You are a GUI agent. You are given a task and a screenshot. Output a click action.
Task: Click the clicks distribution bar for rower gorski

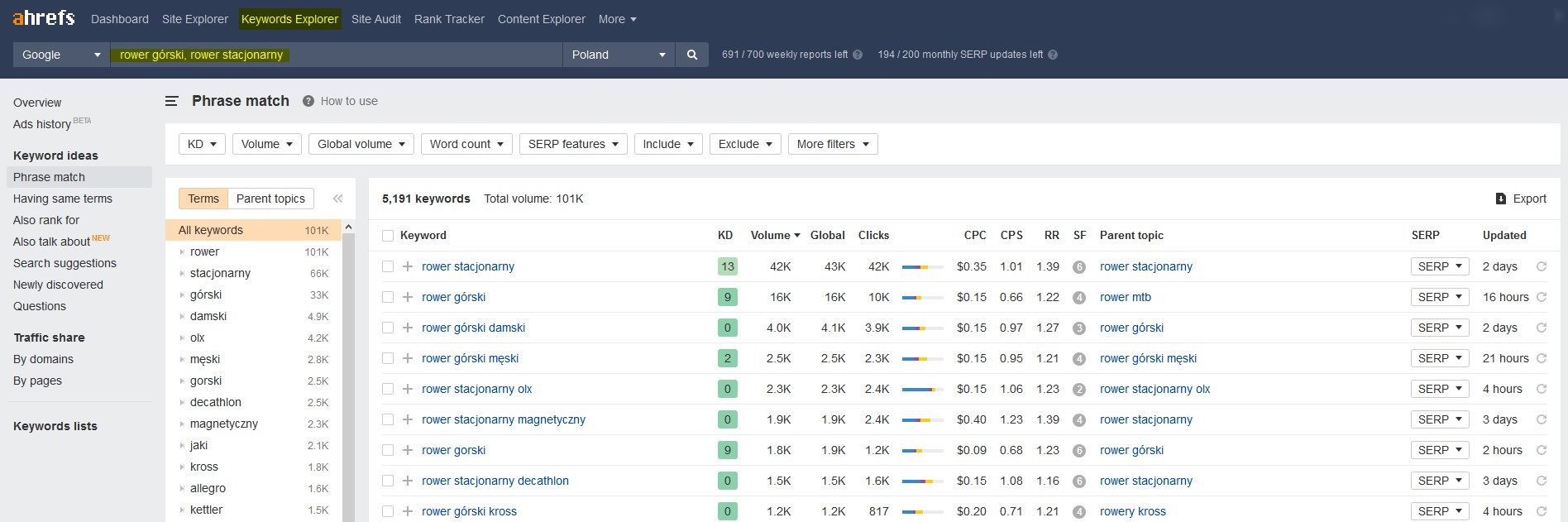pyautogui.click(x=922, y=451)
